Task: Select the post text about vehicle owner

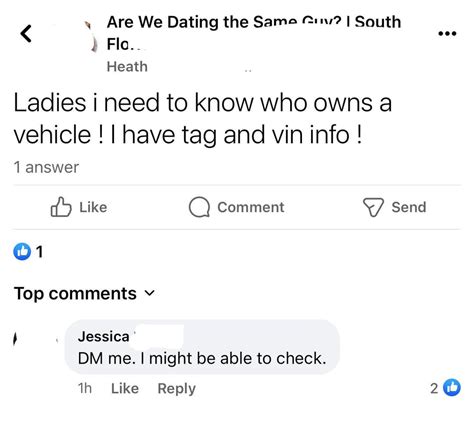Action: click(x=203, y=119)
